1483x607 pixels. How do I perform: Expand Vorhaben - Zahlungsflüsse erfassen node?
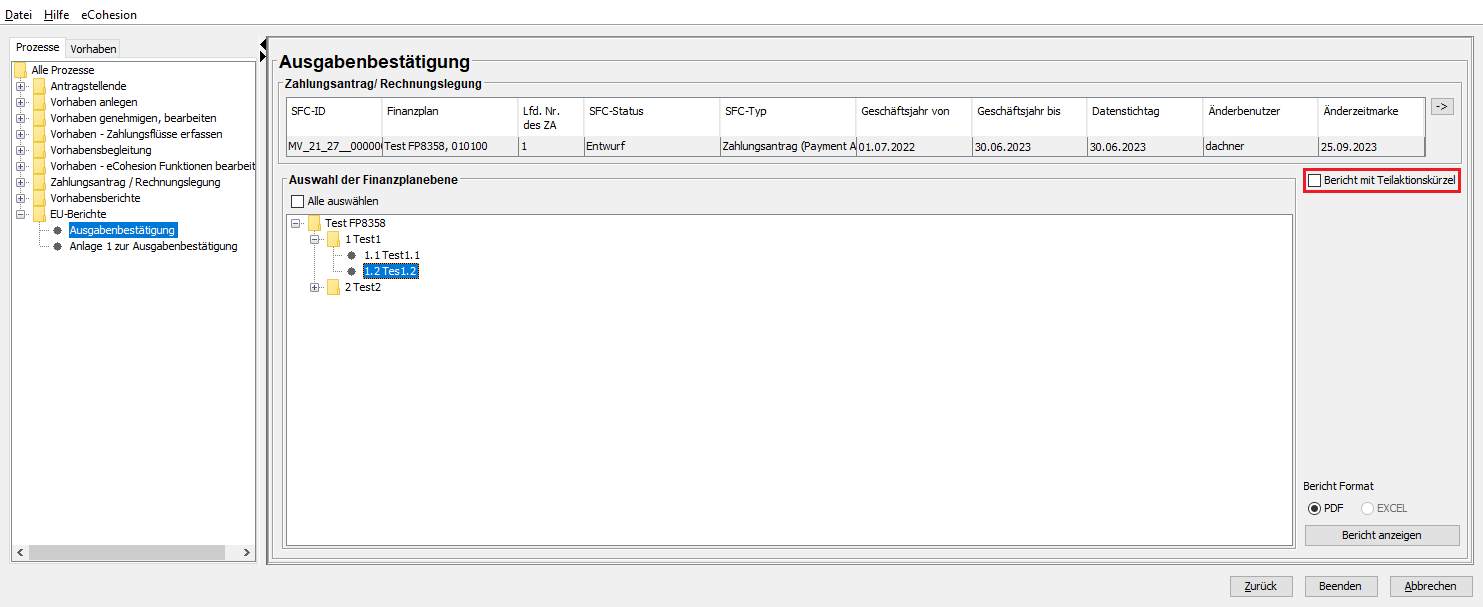tap(20, 134)
